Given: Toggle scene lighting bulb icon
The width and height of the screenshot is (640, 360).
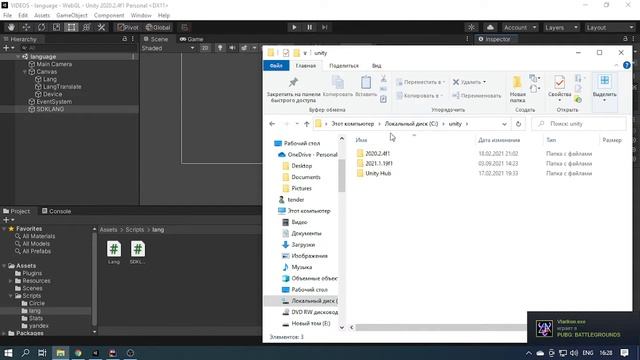Looking at the screenshot, I should coord(220,48).
